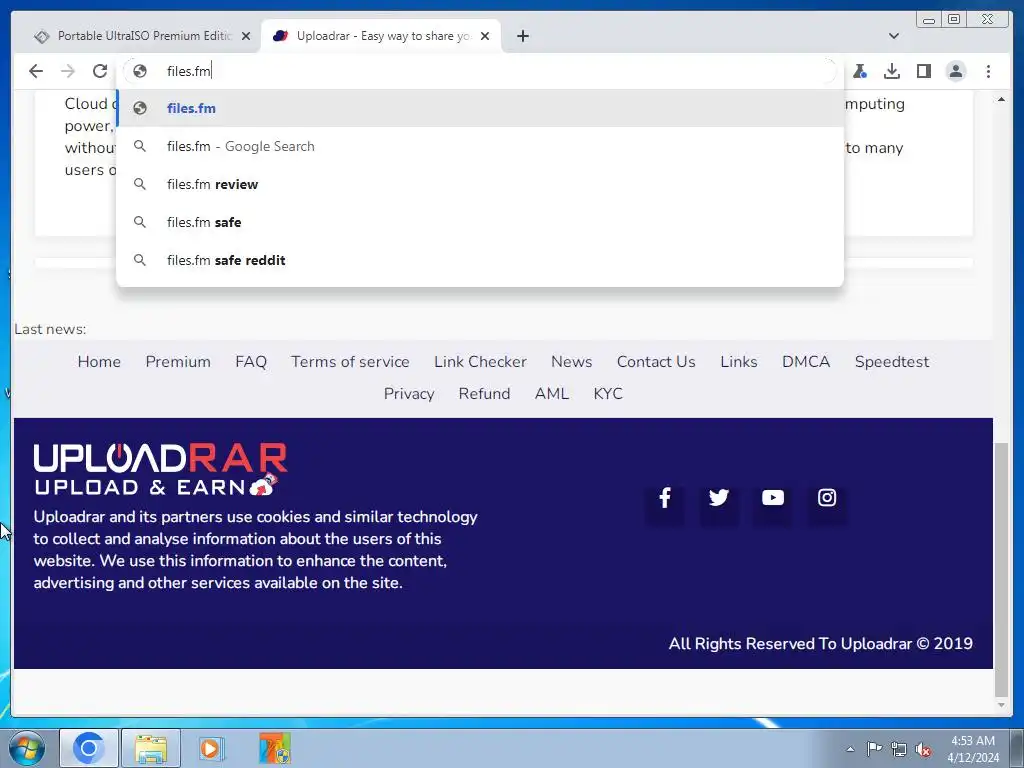The height and width of the screenshot is (768, 1024).
Task: Open the taskbar clock showing 4:53 AM
Action: [x=973, y=749]
